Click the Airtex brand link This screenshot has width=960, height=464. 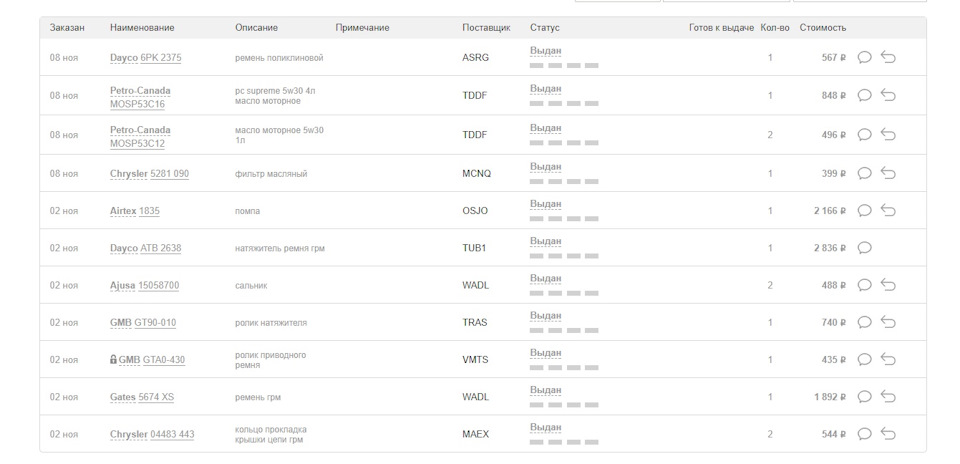tap(122, 211)
